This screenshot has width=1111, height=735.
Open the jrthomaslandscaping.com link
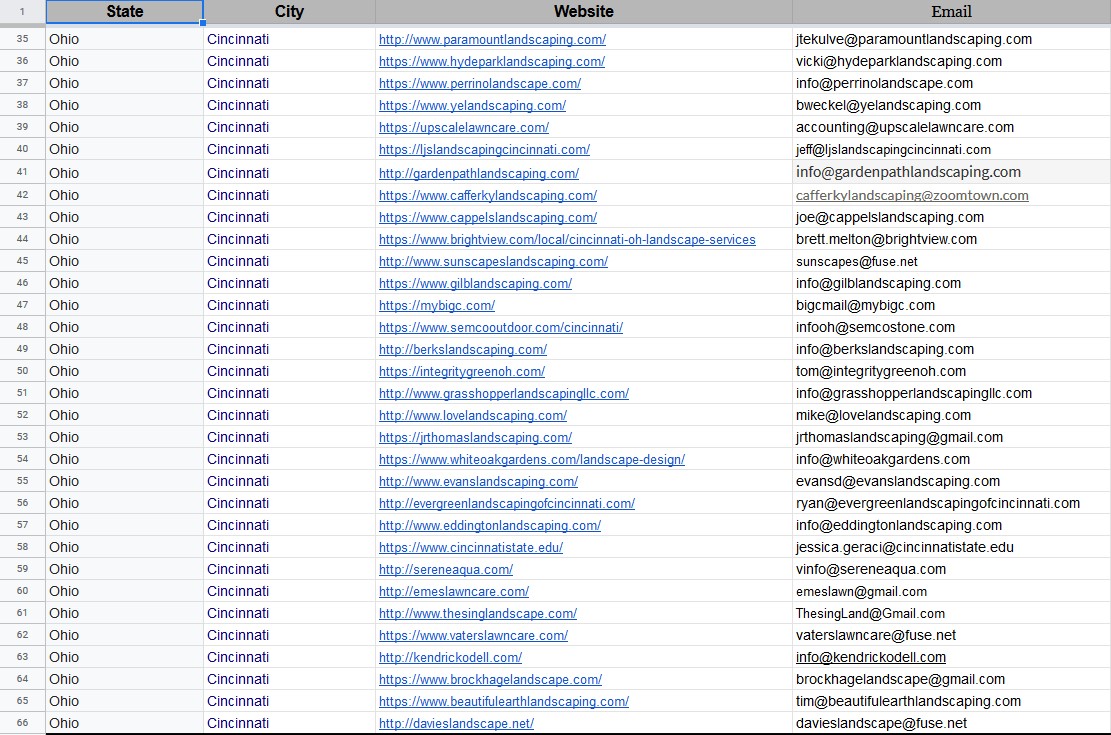pyautogui.click(x=475, y=437)
